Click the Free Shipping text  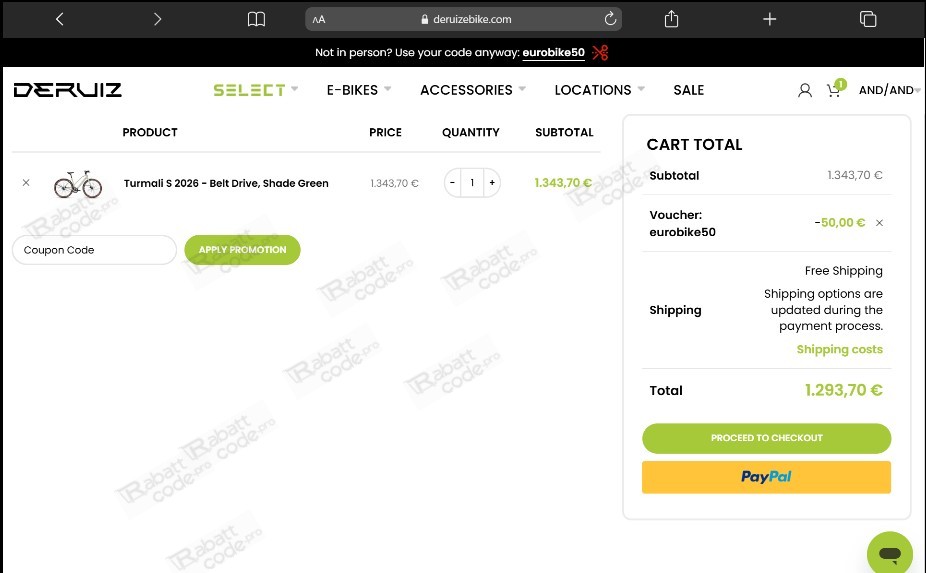(843, 271)
